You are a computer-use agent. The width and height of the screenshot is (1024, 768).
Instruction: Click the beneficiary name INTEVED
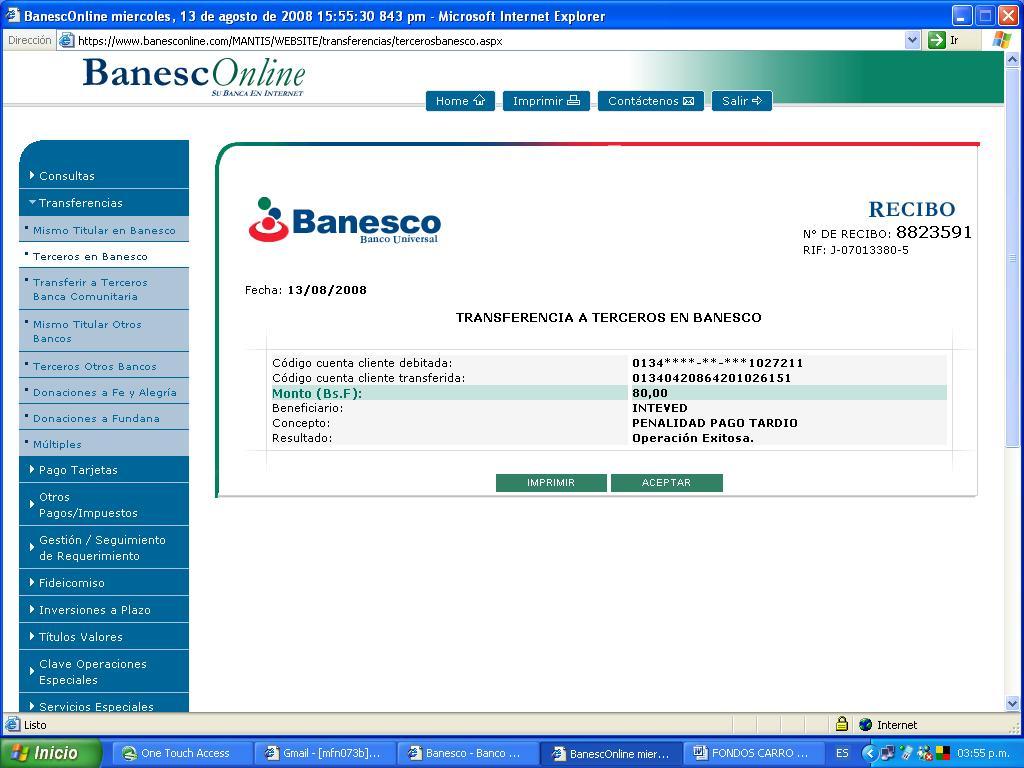coord(660,408)
